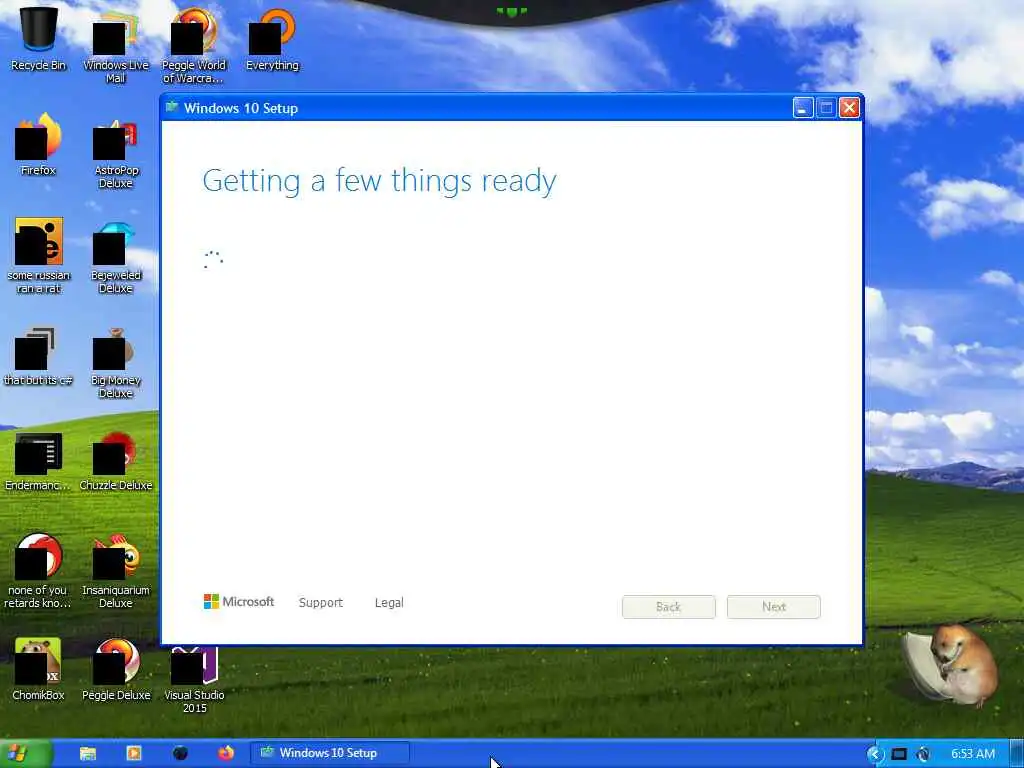The height and width of the screenshot is (768, 1024).
Task: Click the monitor icon in system tray
Action: tap(899, 754)
